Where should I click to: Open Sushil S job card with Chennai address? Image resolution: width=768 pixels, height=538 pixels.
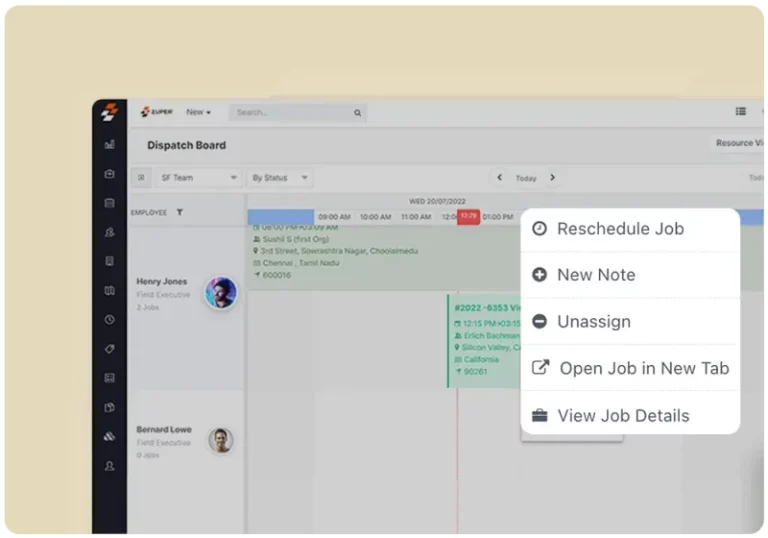pos(383,258)
